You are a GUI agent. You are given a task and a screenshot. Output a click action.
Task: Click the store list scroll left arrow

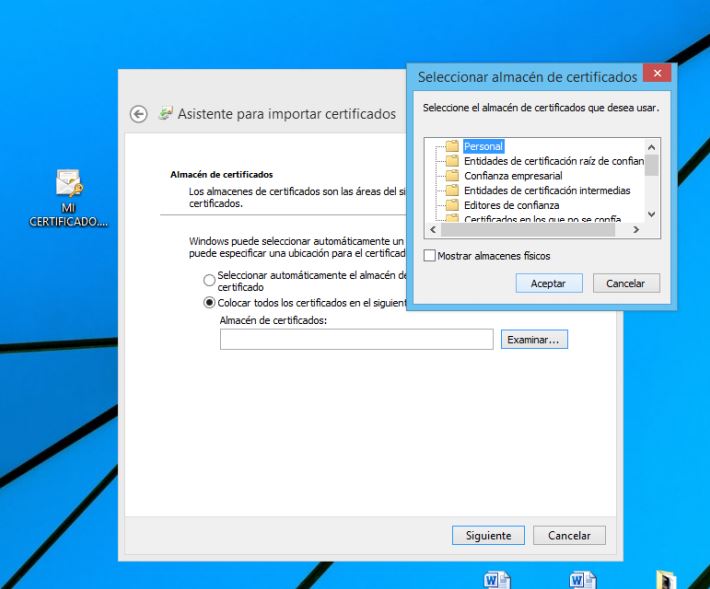[433, 230]
